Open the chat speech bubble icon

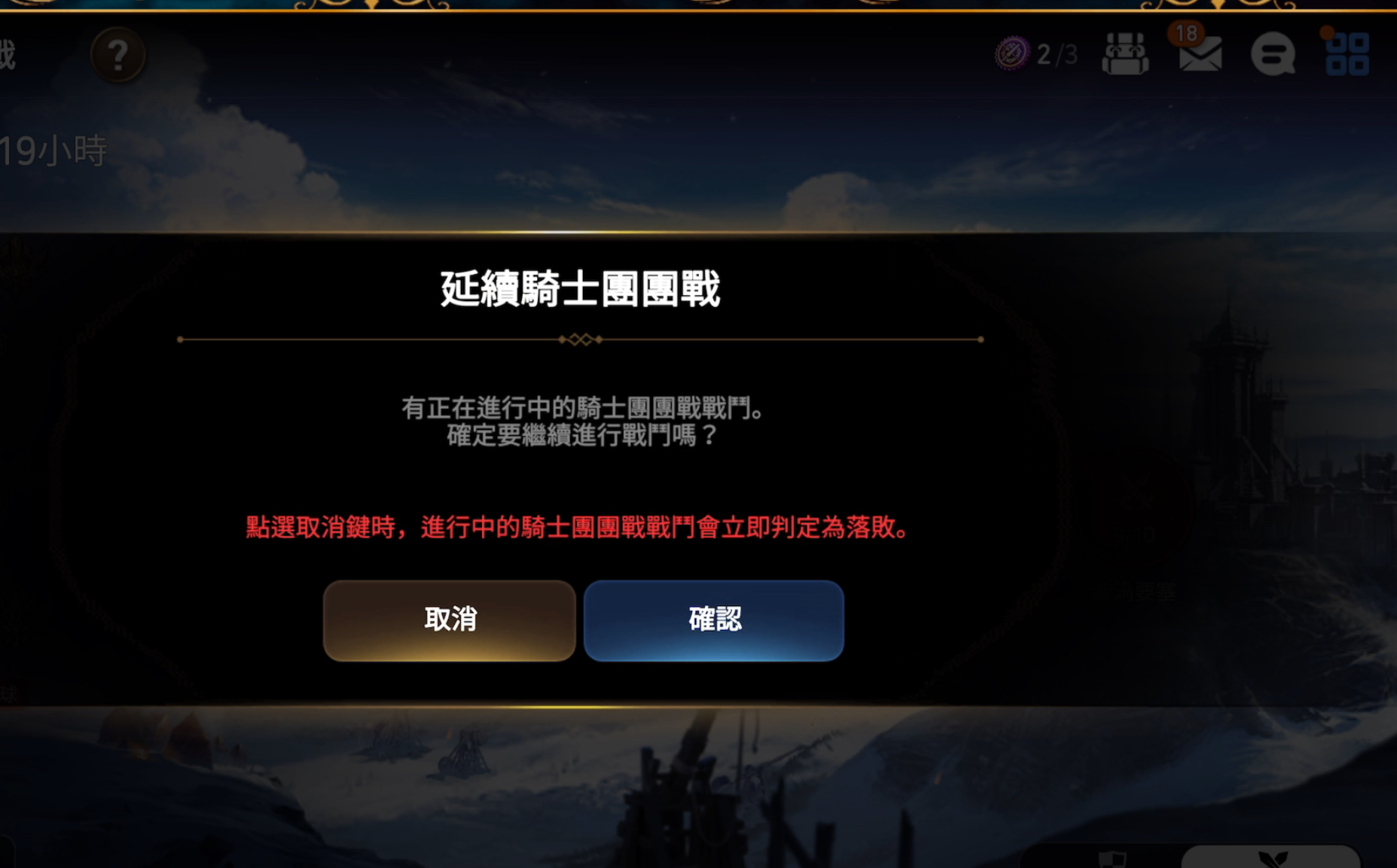point(1273,54)
